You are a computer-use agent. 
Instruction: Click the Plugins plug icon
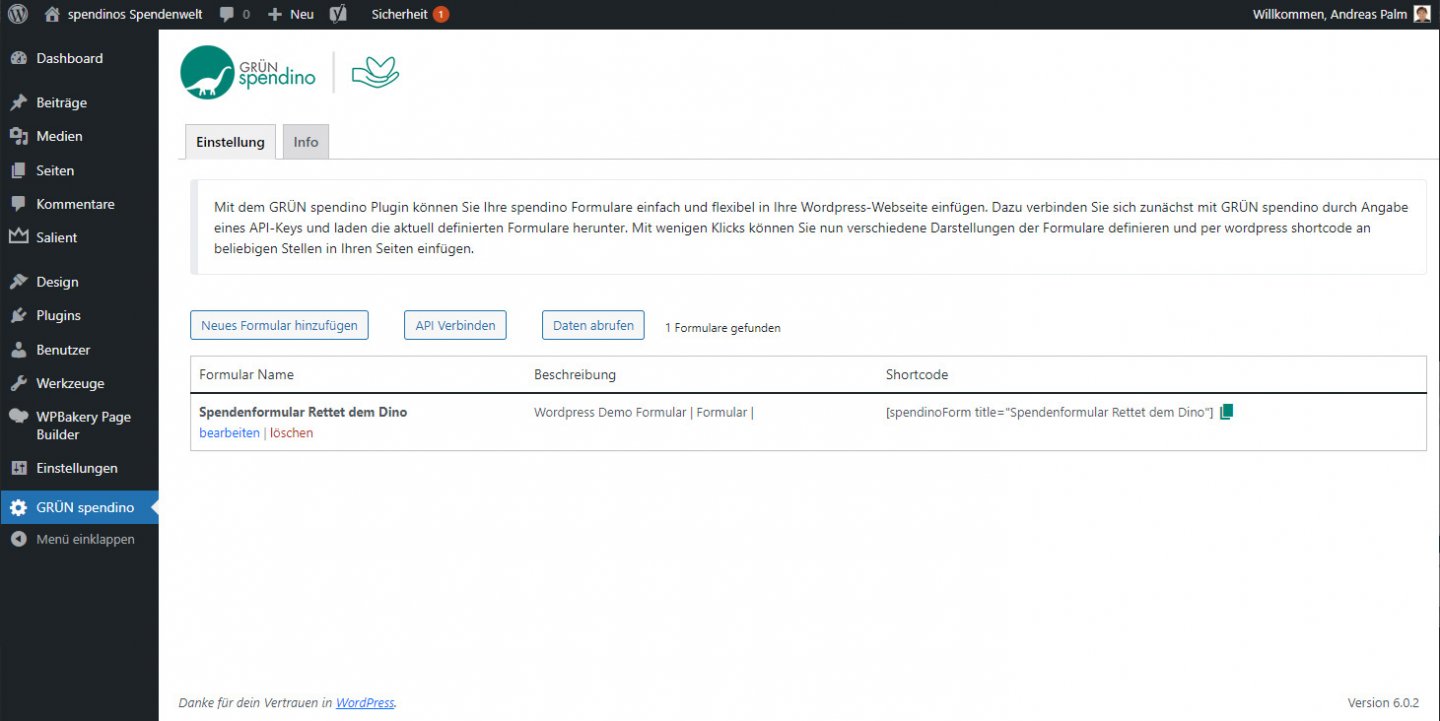pos(18,315)
